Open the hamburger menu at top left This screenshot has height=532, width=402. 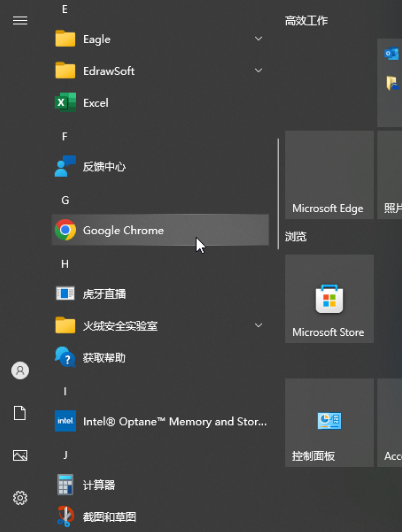[x=20, y=21]
